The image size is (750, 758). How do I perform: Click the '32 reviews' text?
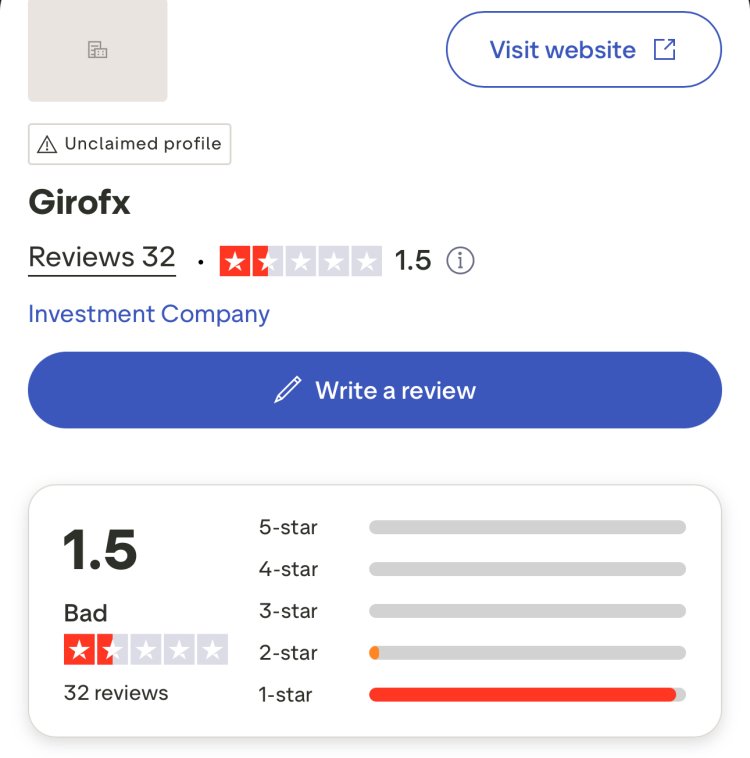tap(116, 693)
